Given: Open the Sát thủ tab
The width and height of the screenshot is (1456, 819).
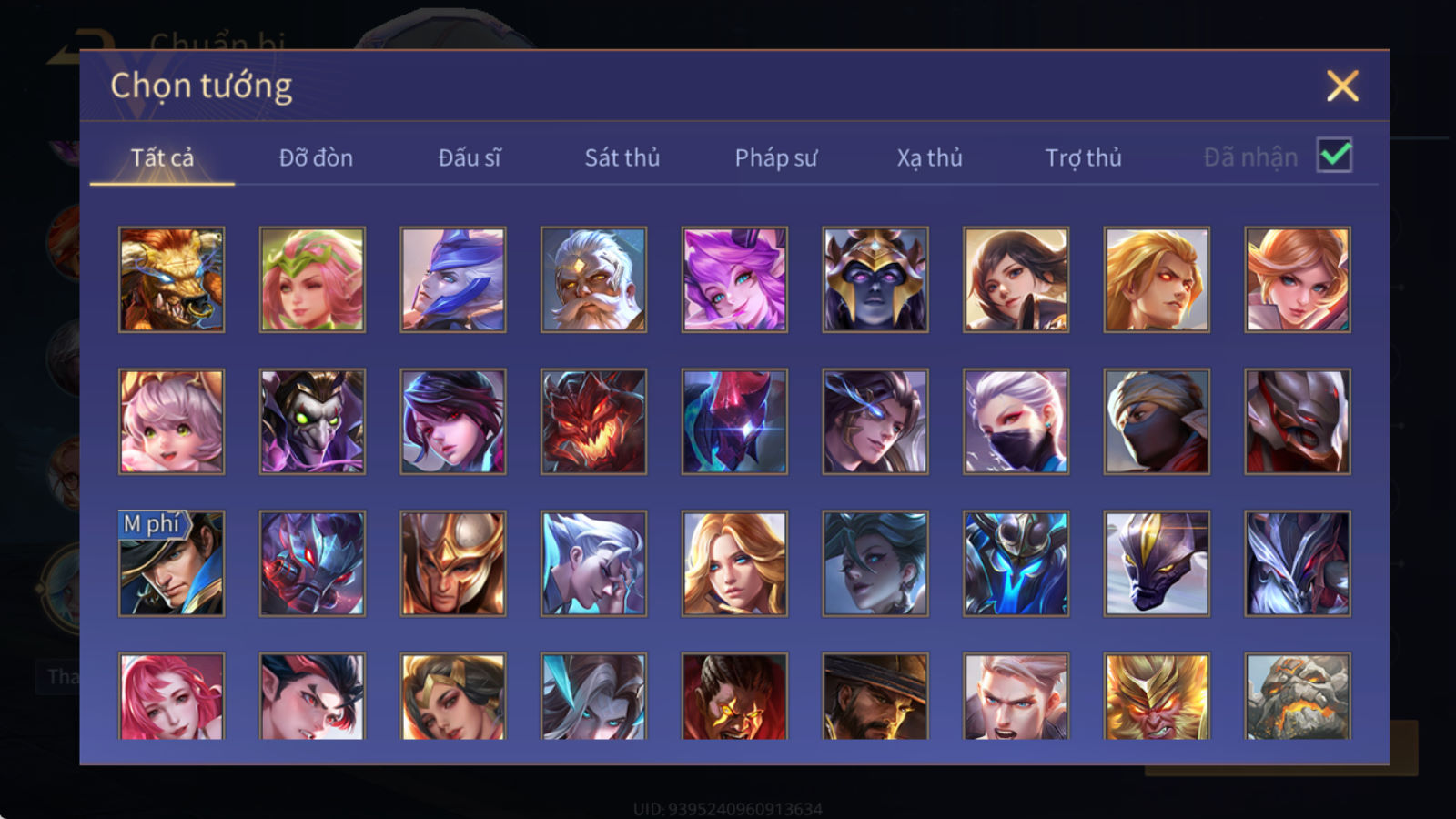Looking at the screenshot, I should [x=622, y=157].
